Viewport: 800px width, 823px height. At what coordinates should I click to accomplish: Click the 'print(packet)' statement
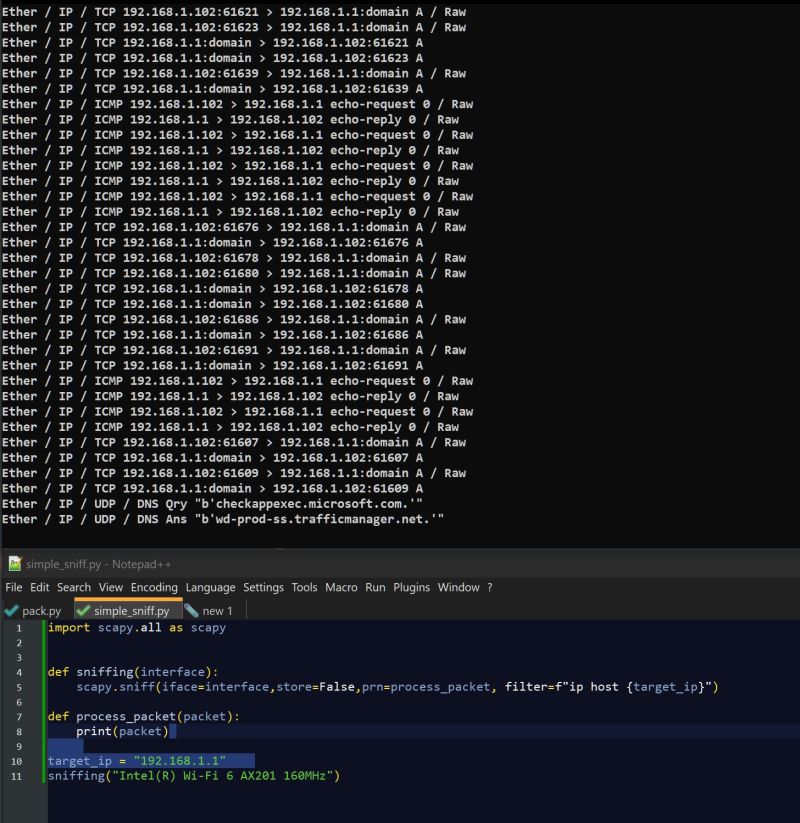pyautogui.click(x=122, y=731)
